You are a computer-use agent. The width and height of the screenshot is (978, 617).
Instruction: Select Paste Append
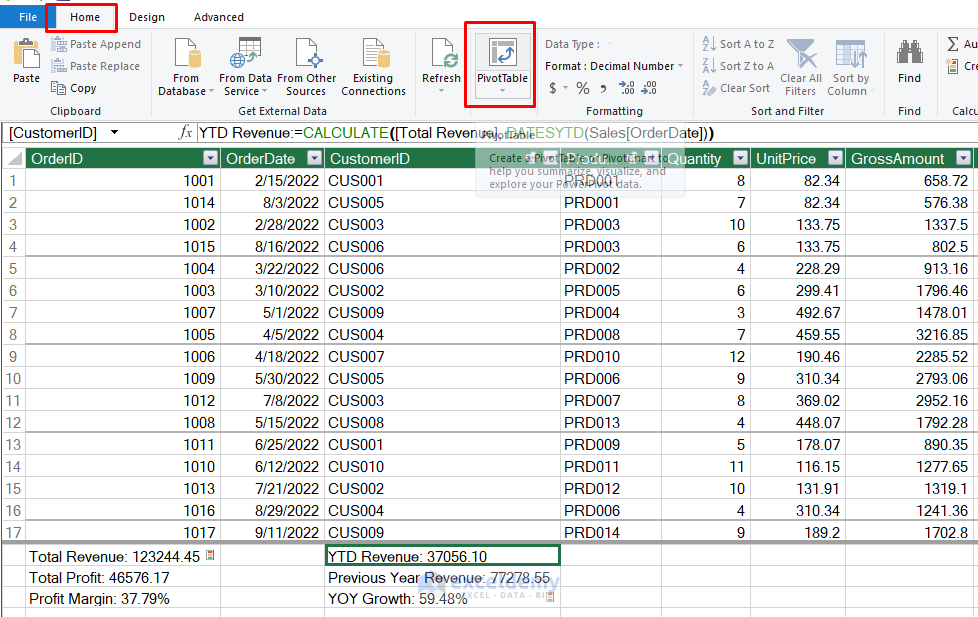tap(97, 44)
